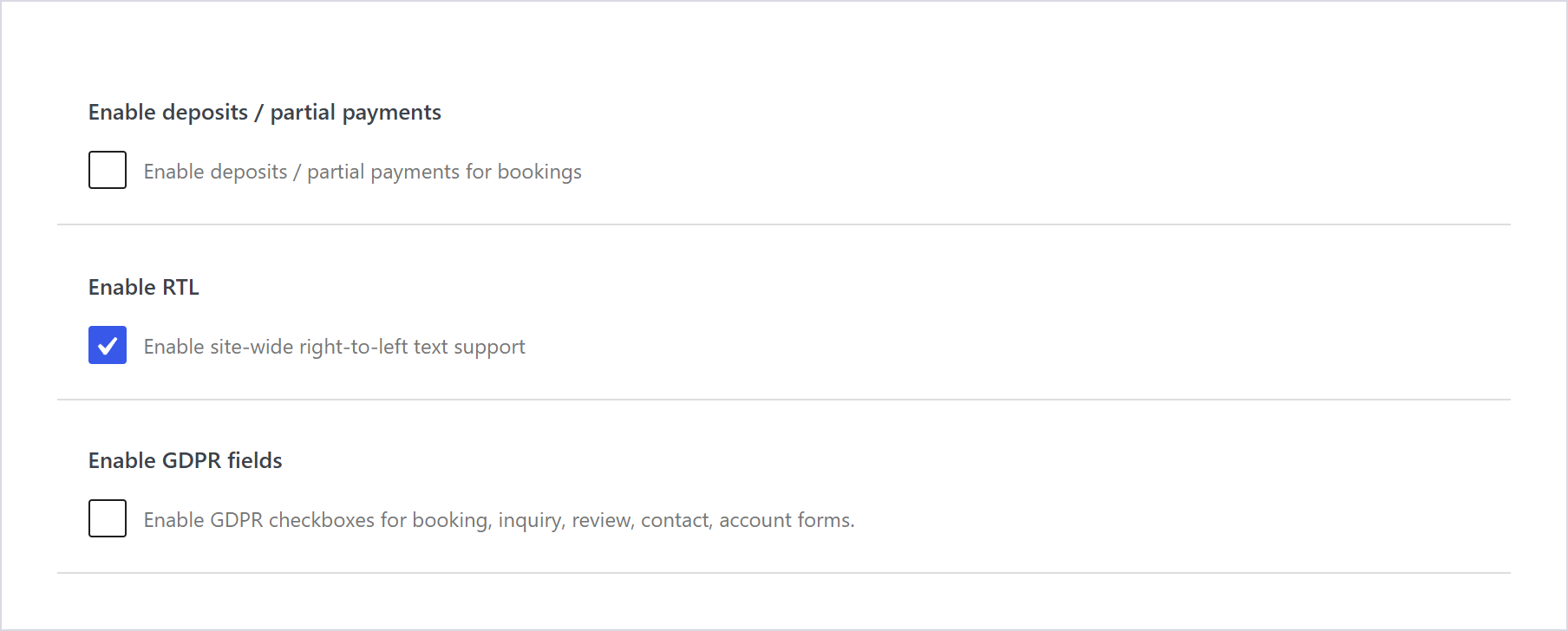Click 'account forms.' text in GDPR description
1568x631 pixels.
(x=787, y=520)
